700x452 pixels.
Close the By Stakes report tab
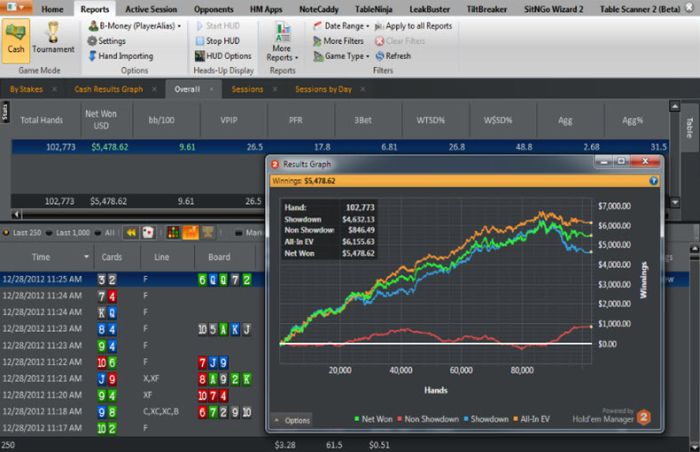(x=54, y=89)
